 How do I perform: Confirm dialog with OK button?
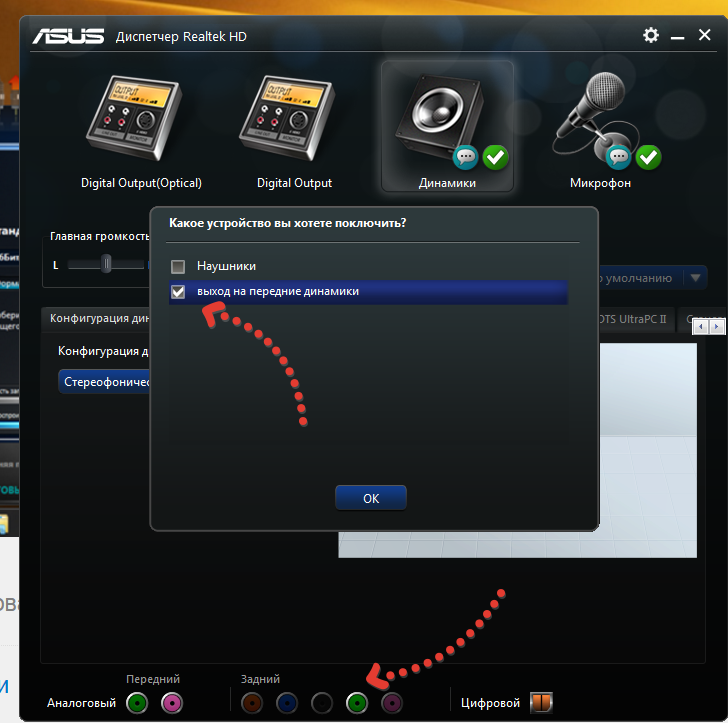371,498
